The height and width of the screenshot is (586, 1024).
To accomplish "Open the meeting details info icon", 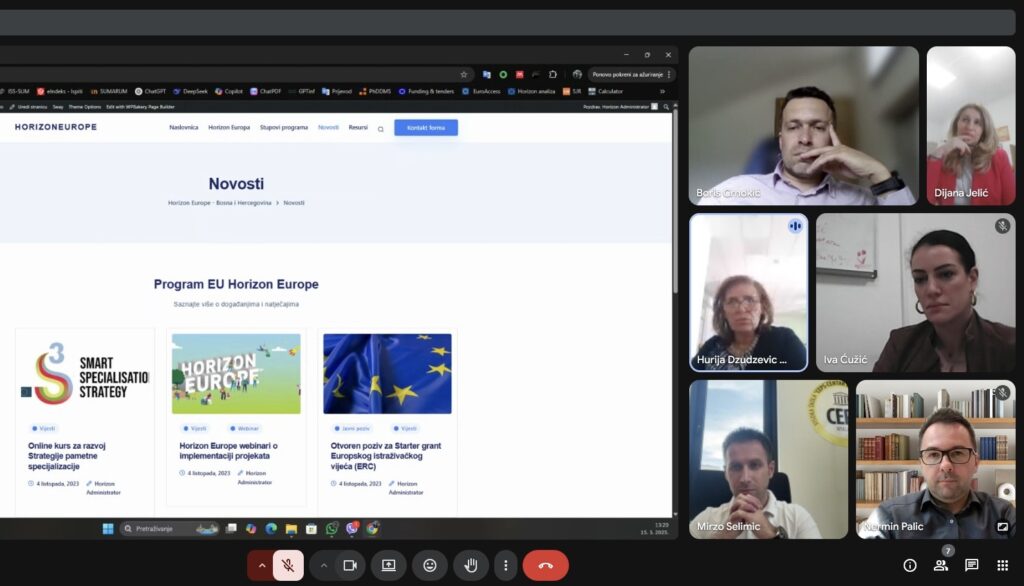I will point(910,565).
